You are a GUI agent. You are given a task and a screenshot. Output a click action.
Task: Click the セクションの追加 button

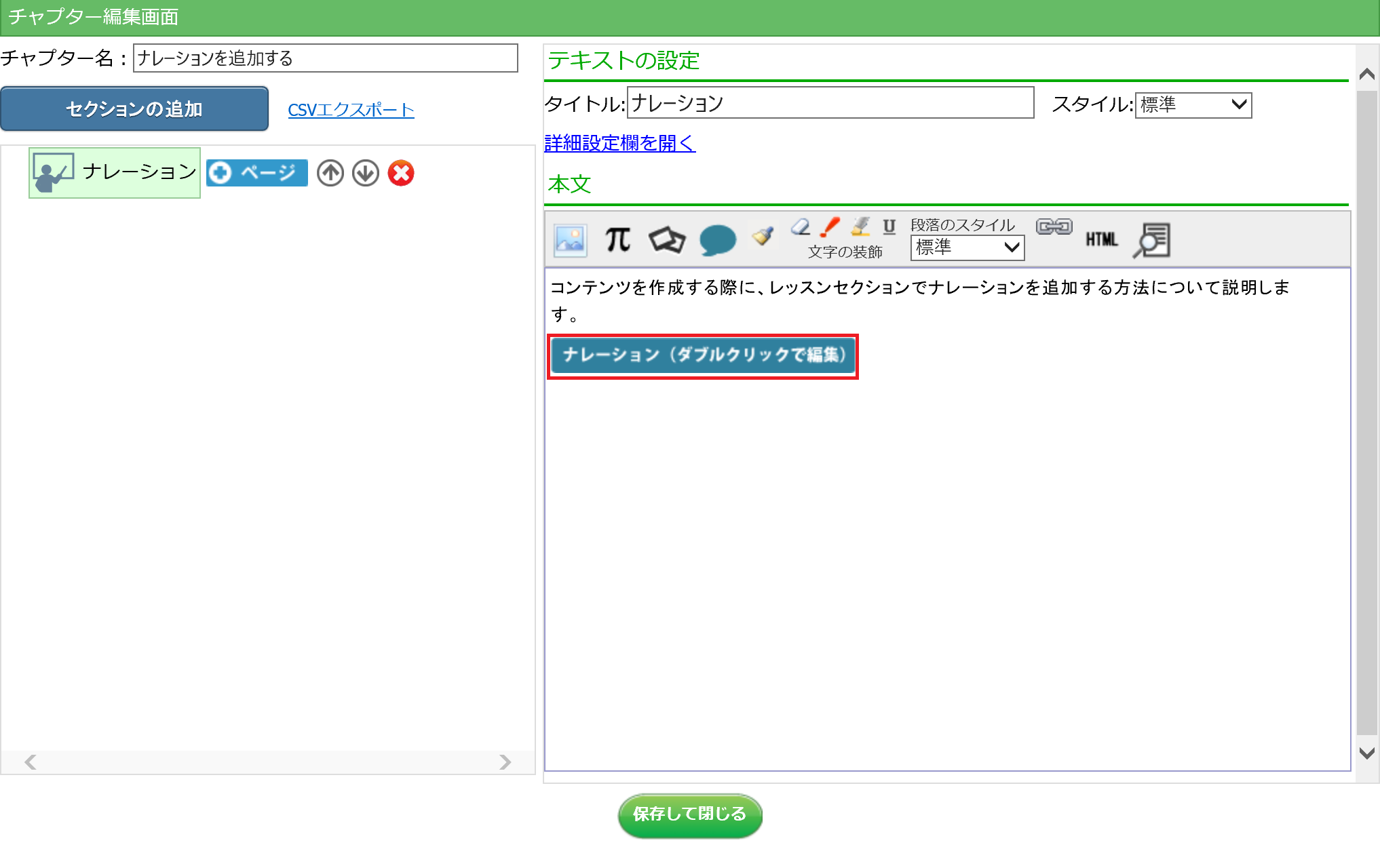pos(134,108)
